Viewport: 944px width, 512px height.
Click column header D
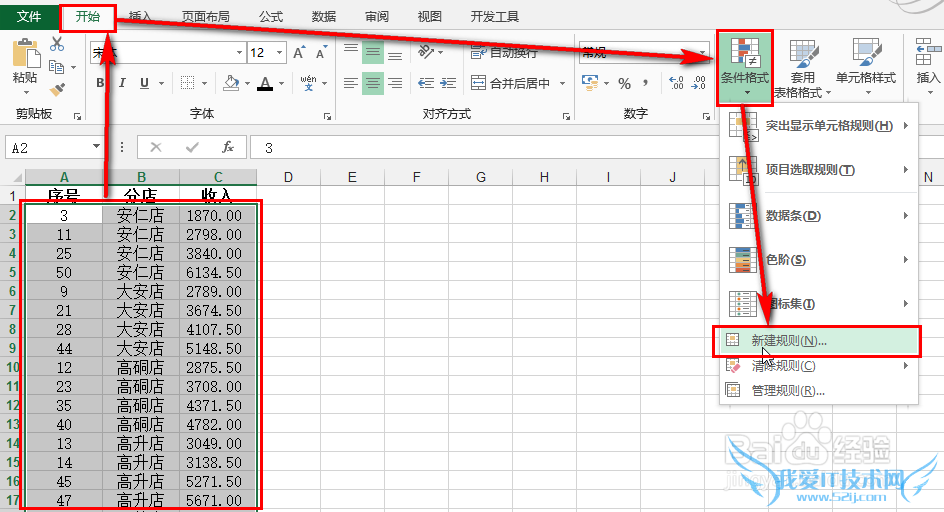pos(288,177)
